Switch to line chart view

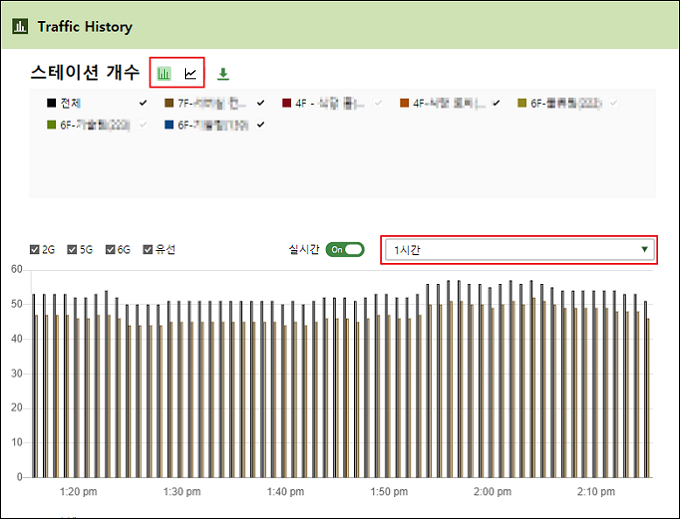pyautogui.click(x=190, y=73)
